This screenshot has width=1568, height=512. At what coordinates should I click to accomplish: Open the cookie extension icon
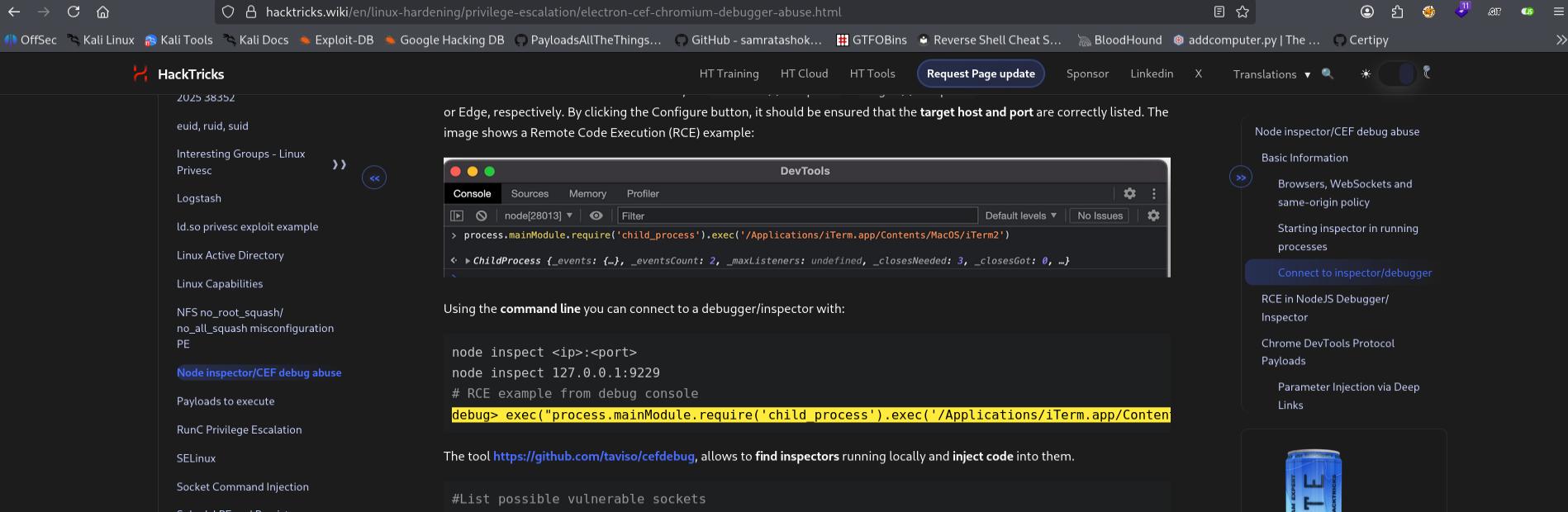coord(1428,12)
